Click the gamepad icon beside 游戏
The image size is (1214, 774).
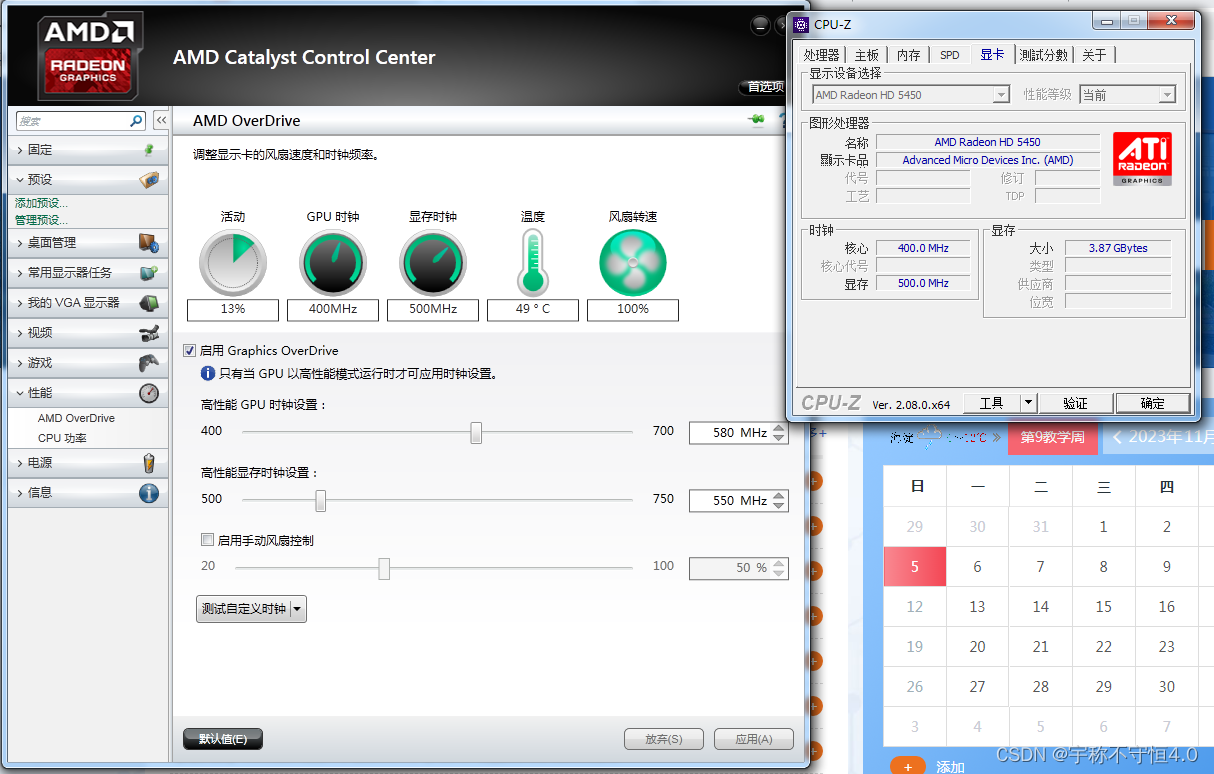(149, 363)
